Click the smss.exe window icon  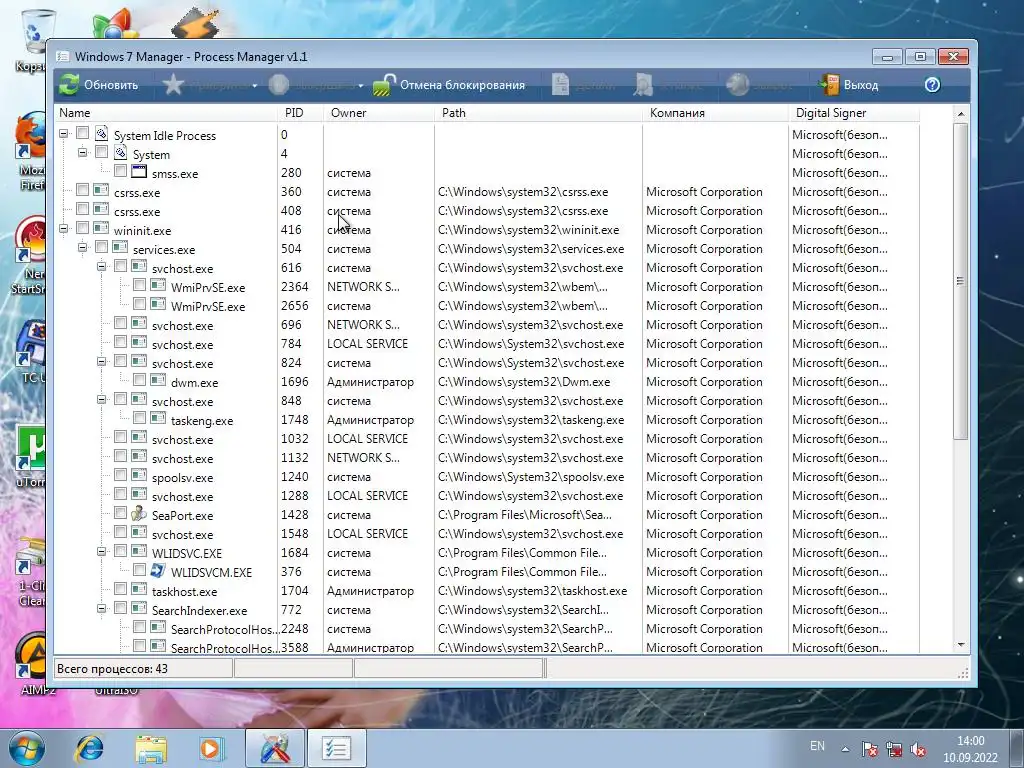[138, 172]
